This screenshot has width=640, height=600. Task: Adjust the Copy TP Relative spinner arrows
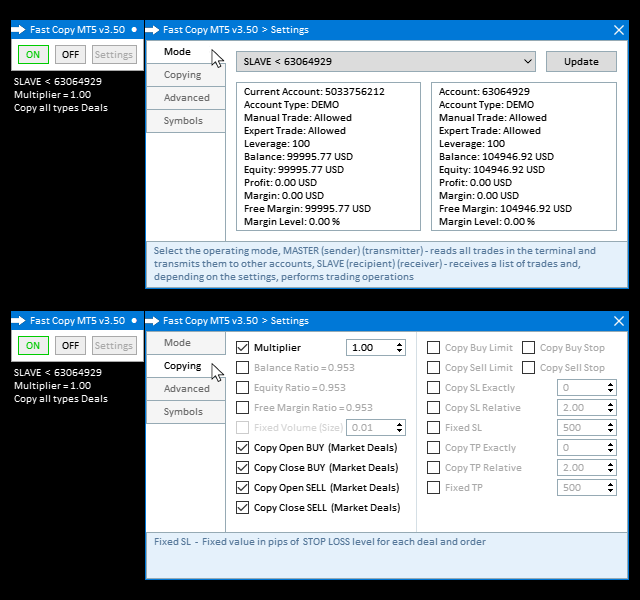coord(610,468)
